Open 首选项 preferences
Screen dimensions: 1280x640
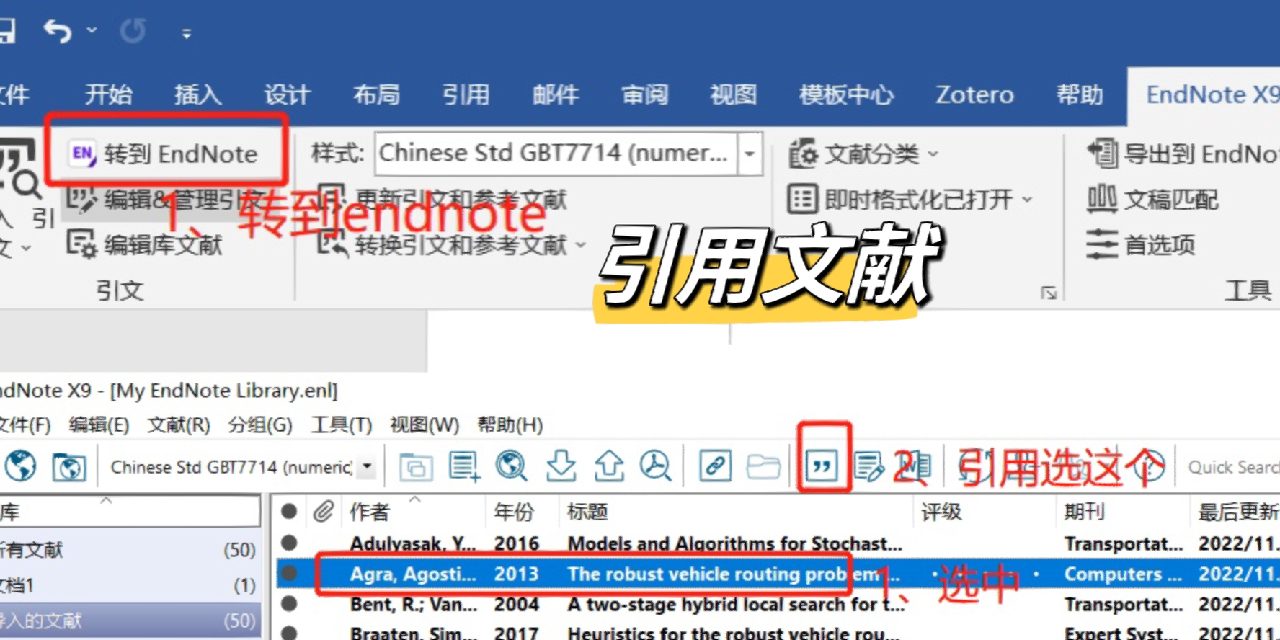[1141, 244]
